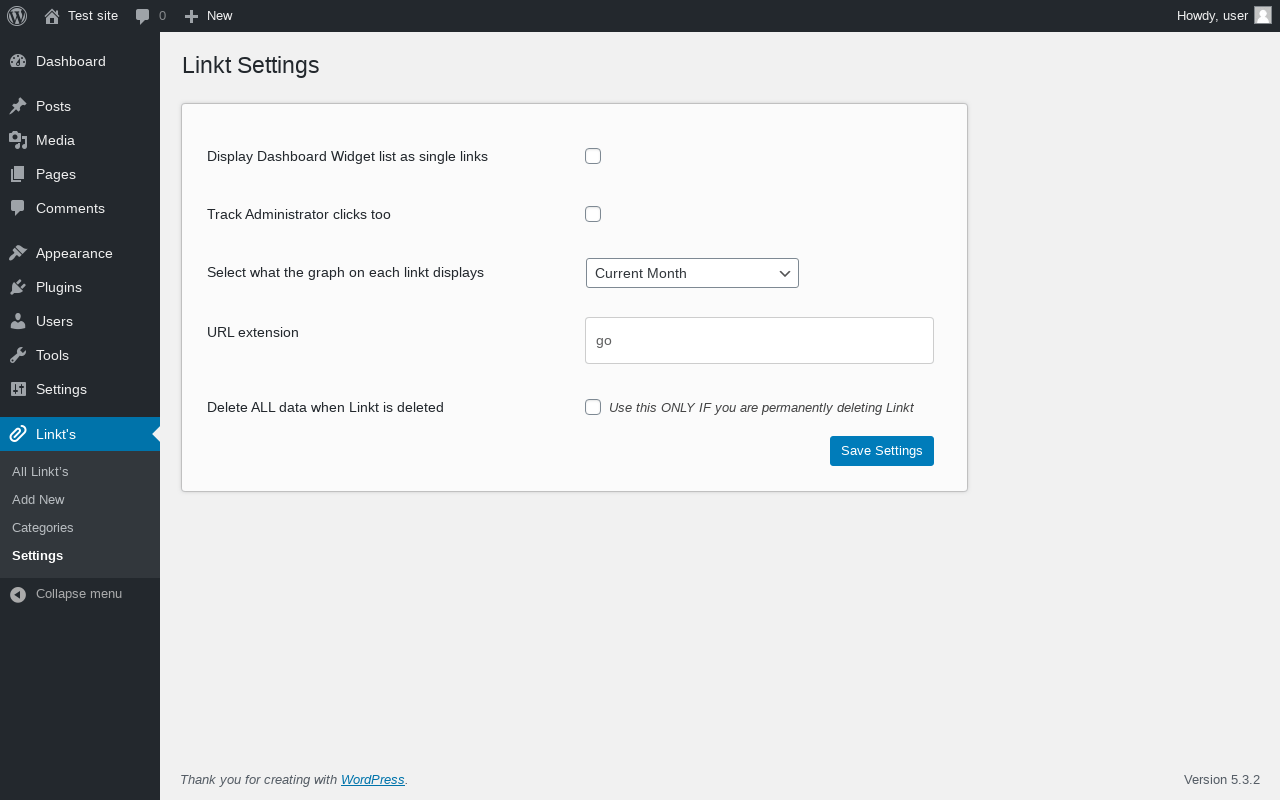Viewport: 1280px width, 800px height.
Task: Click the Collapse menu arrow icon
Action: pyautogui.click(x=18, y=594)
